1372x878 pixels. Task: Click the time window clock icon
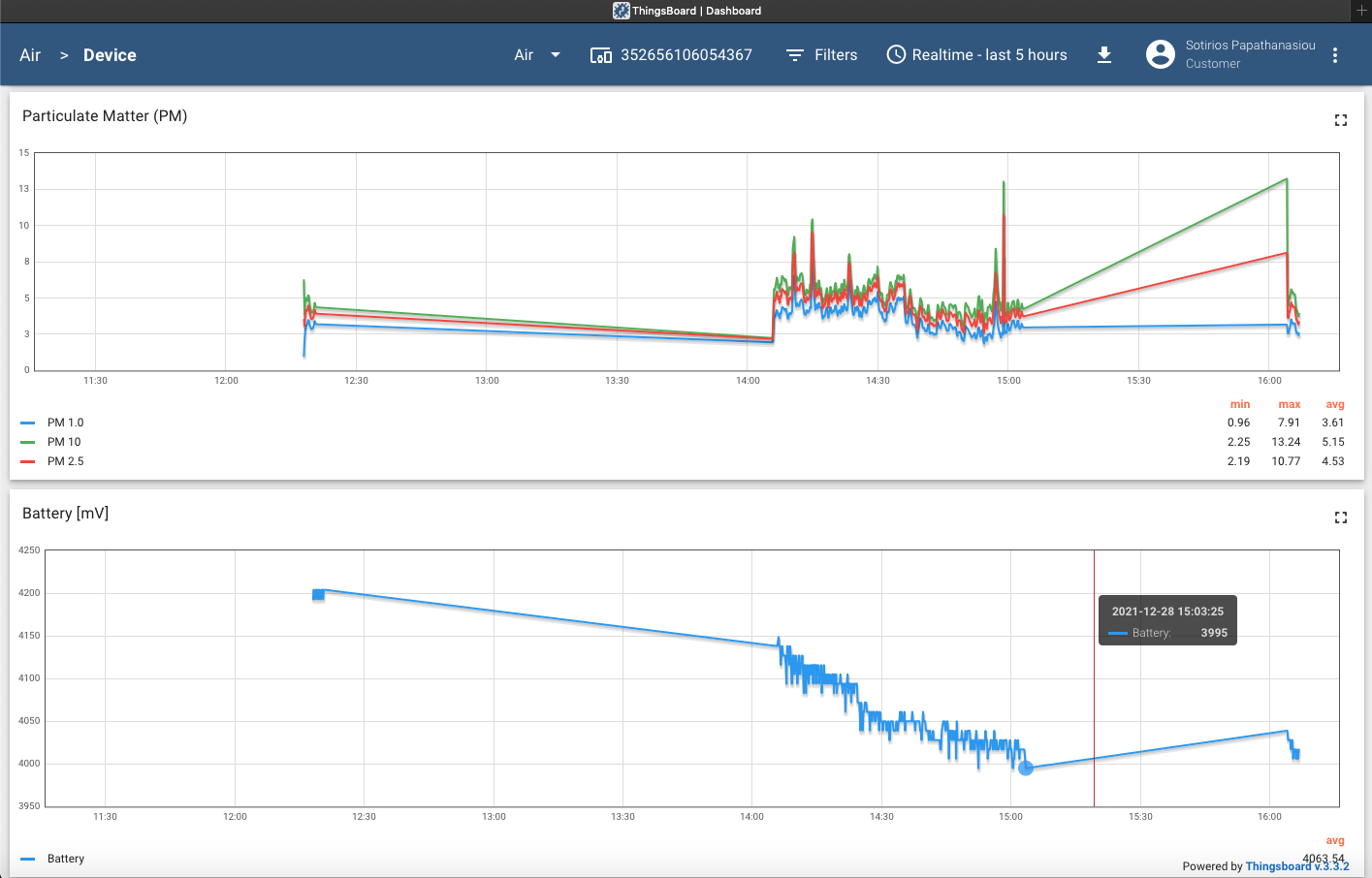[x=896, y=55]
